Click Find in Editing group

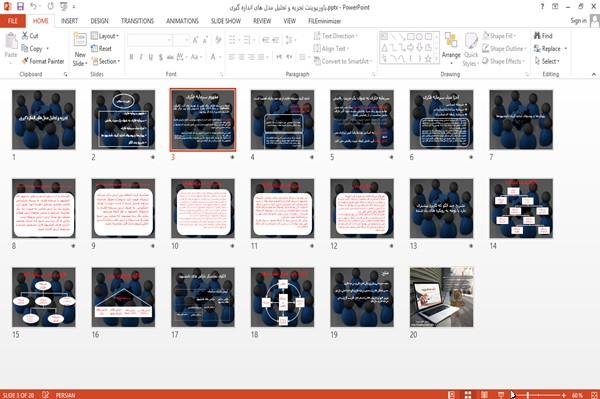[543, 36]
